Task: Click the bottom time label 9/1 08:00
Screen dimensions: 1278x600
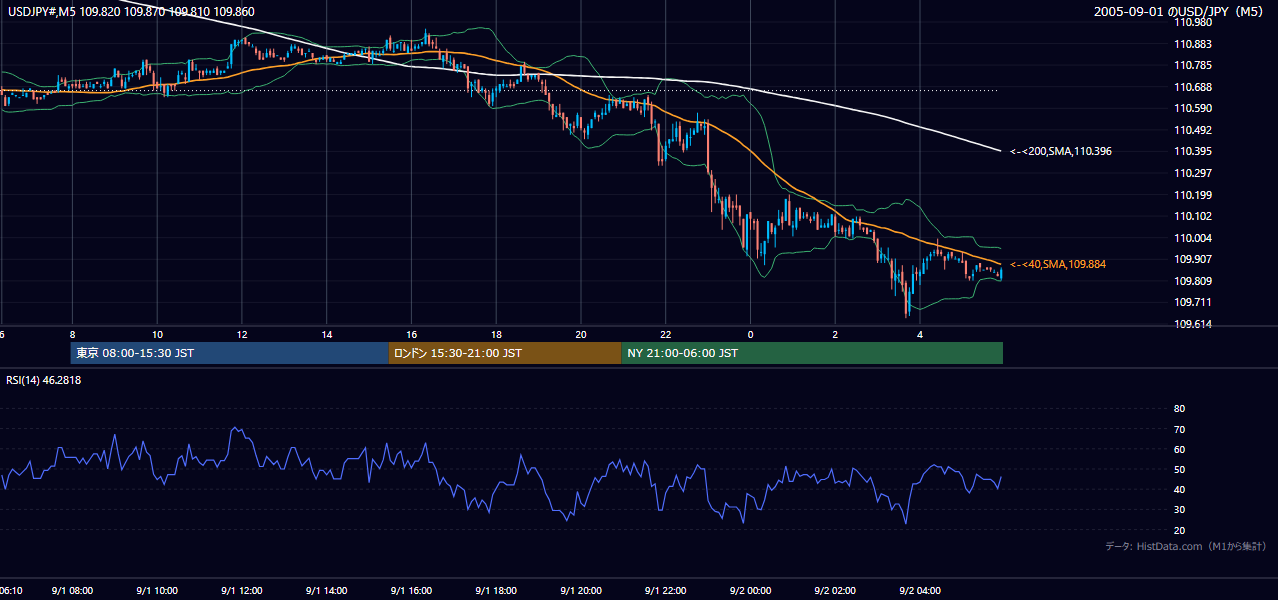Action: tap(72, 591)
